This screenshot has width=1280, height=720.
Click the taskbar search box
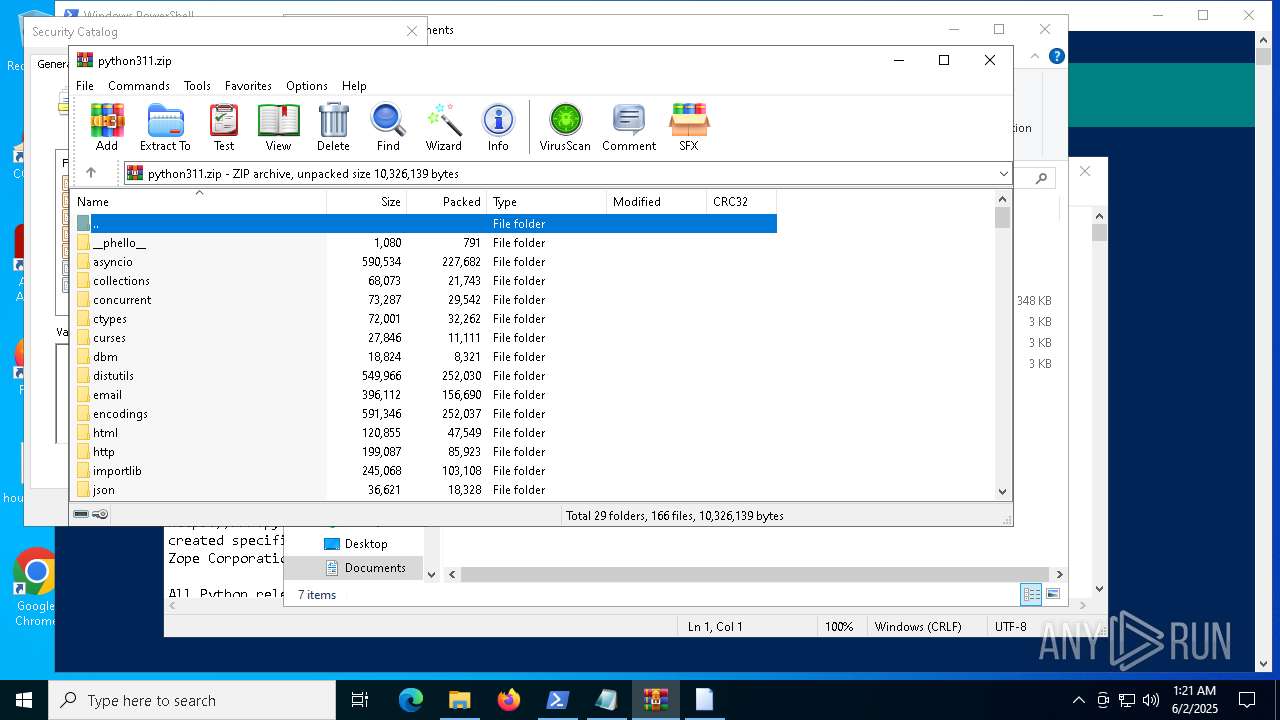[x=192, y=700]
